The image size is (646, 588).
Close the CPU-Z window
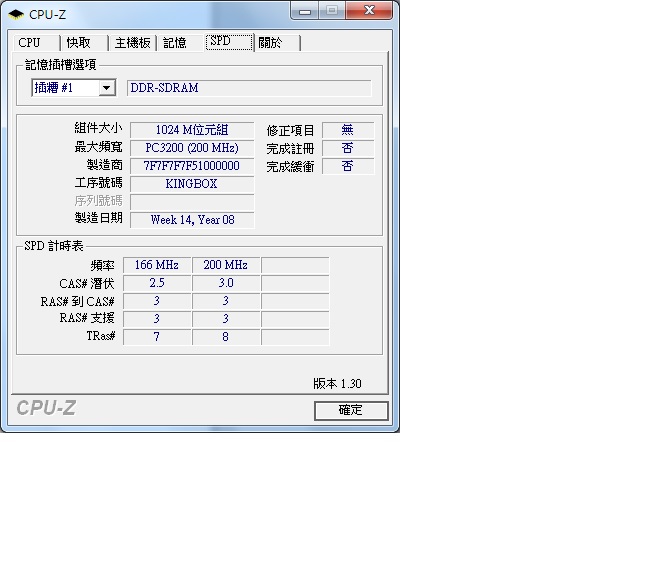(x=369, y=11)
